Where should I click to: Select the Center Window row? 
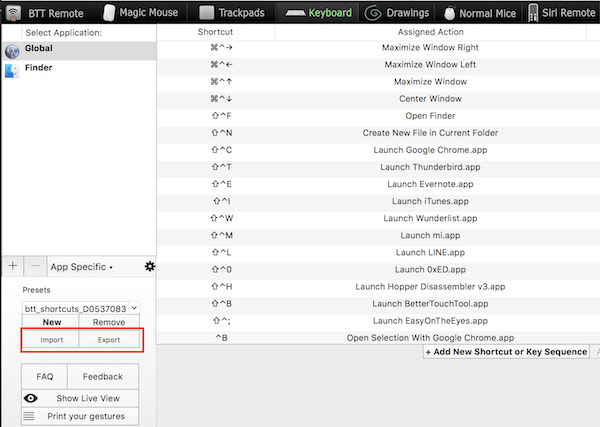[378, 99]
